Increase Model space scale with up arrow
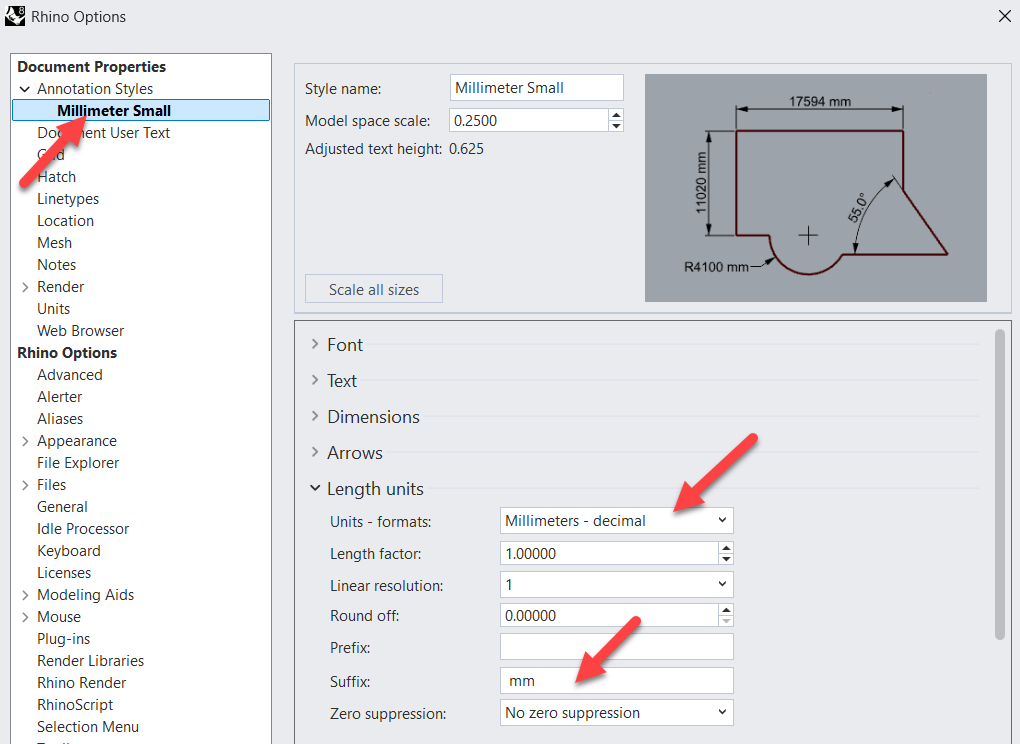Viewport: 1020px width, 744px height. 616,114
